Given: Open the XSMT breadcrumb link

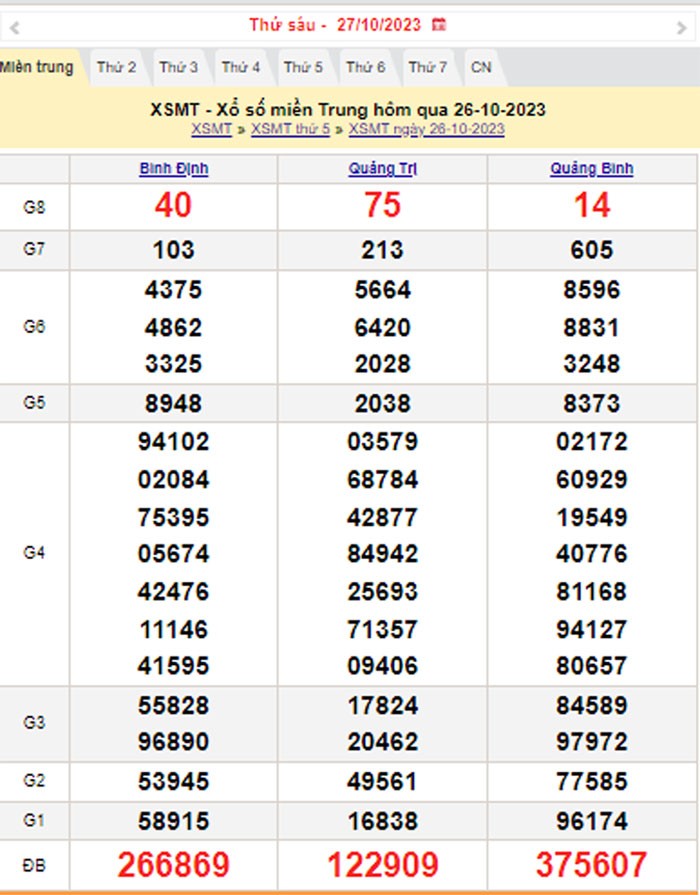Looking at the screenshot, I should [x=211, y=129].
